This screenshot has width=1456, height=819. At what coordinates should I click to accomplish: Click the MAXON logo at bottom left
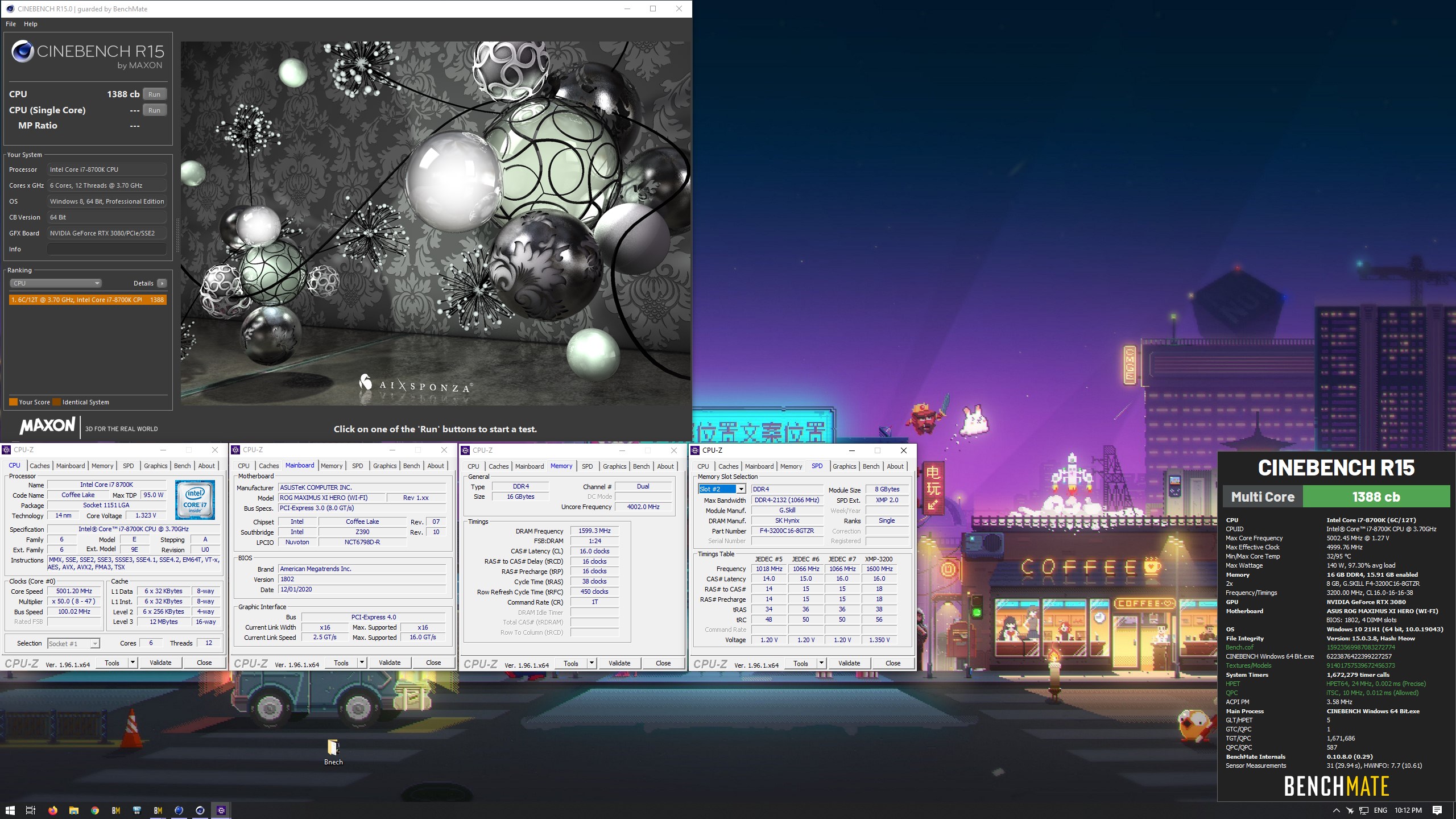coord(47,425)
